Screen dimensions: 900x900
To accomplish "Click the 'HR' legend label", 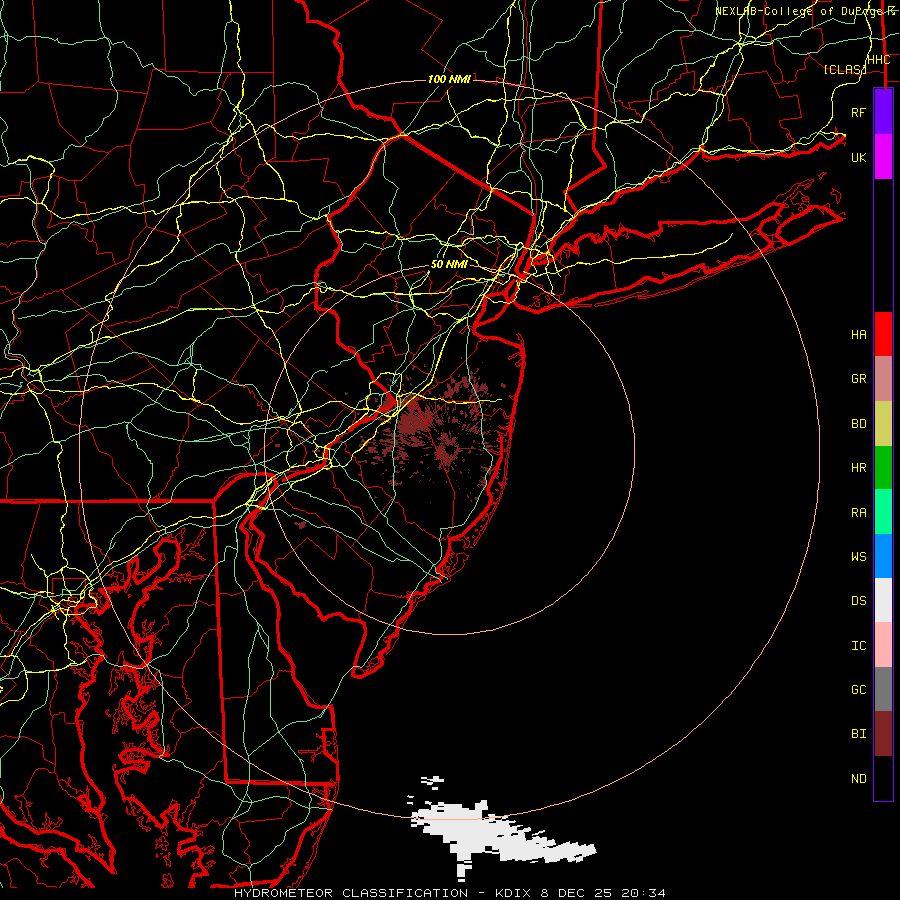I will (x=859, y=468).
